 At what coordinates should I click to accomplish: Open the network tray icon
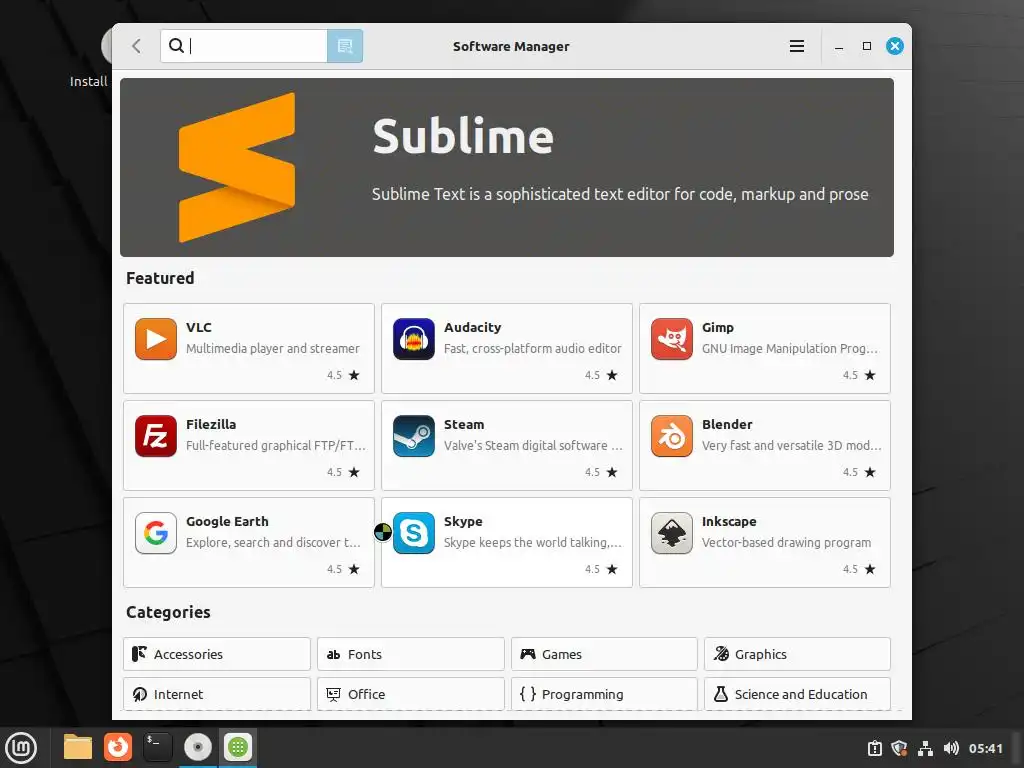925,748
